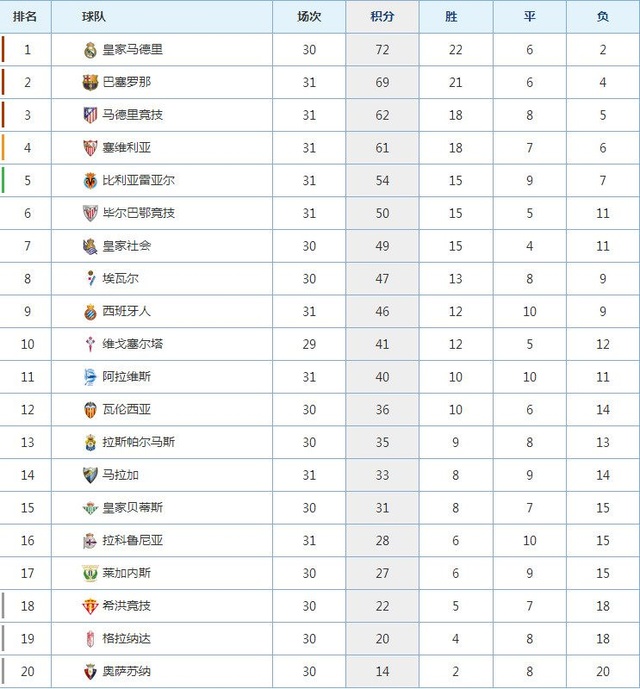Image resolution: width=640 pixels, height=689 pixels.
Task: Click the Athletic Bilbao crest icon
Action: [90, 213]
